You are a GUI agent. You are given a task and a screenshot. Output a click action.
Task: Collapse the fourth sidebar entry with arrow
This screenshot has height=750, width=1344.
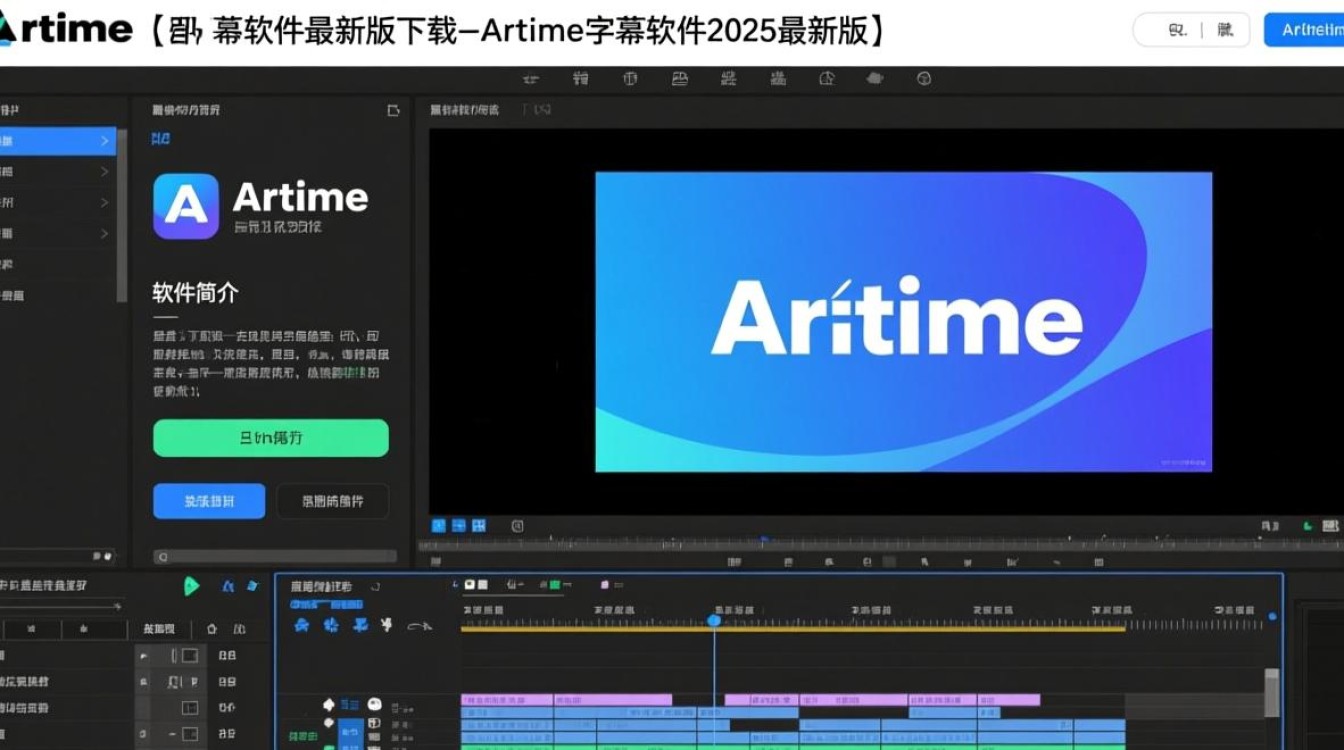tap(104, 234)
